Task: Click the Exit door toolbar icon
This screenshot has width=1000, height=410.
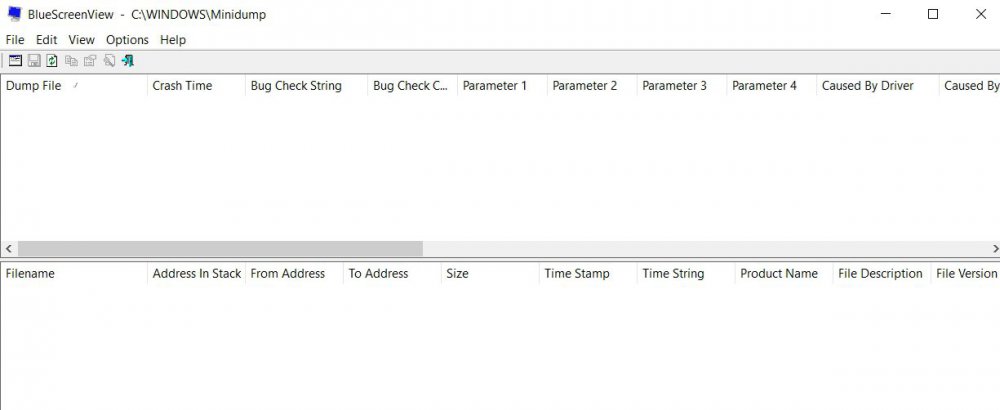Action: (x=128, y=61)
